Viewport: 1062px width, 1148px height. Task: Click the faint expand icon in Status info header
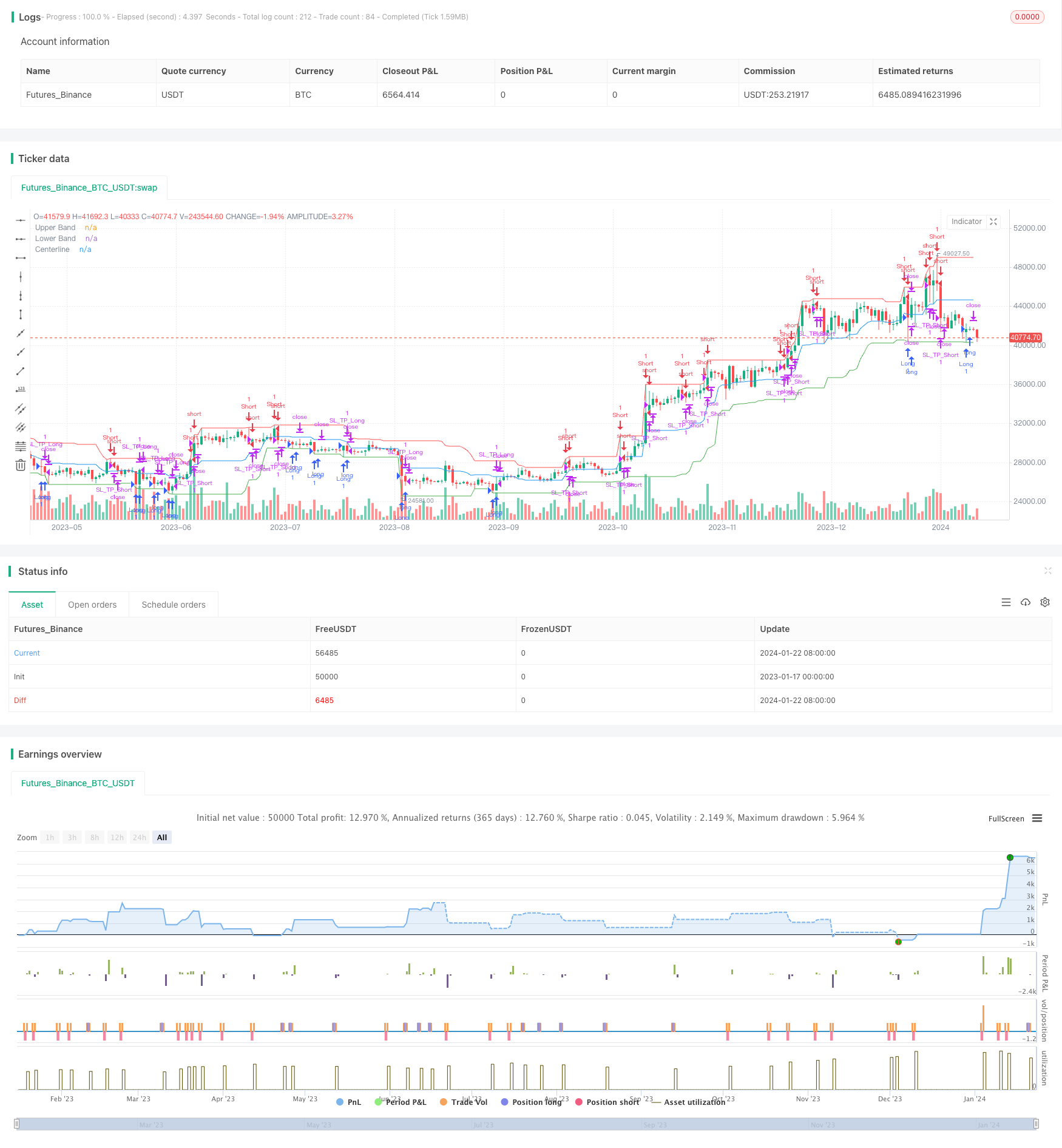[1047, 571]
